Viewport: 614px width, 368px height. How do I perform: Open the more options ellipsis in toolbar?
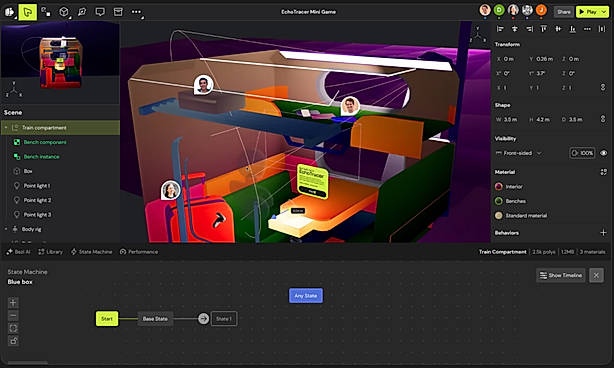[136, 12]
